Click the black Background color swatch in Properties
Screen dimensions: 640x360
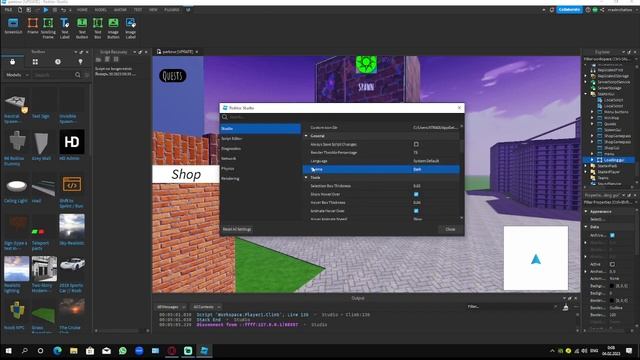tap(612, 286)
